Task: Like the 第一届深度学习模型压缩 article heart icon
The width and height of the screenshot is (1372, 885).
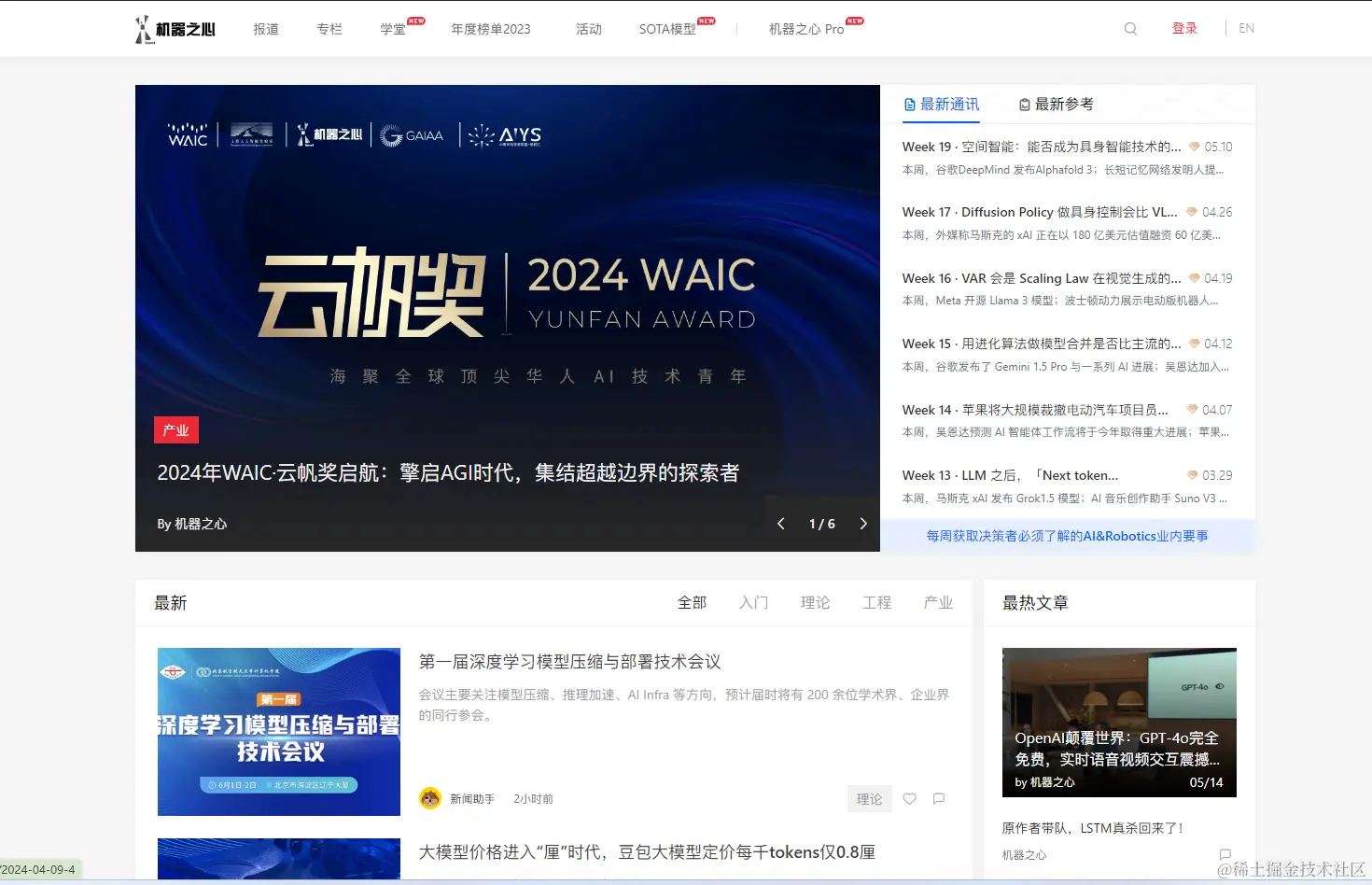Action: (x=910, y=799)
